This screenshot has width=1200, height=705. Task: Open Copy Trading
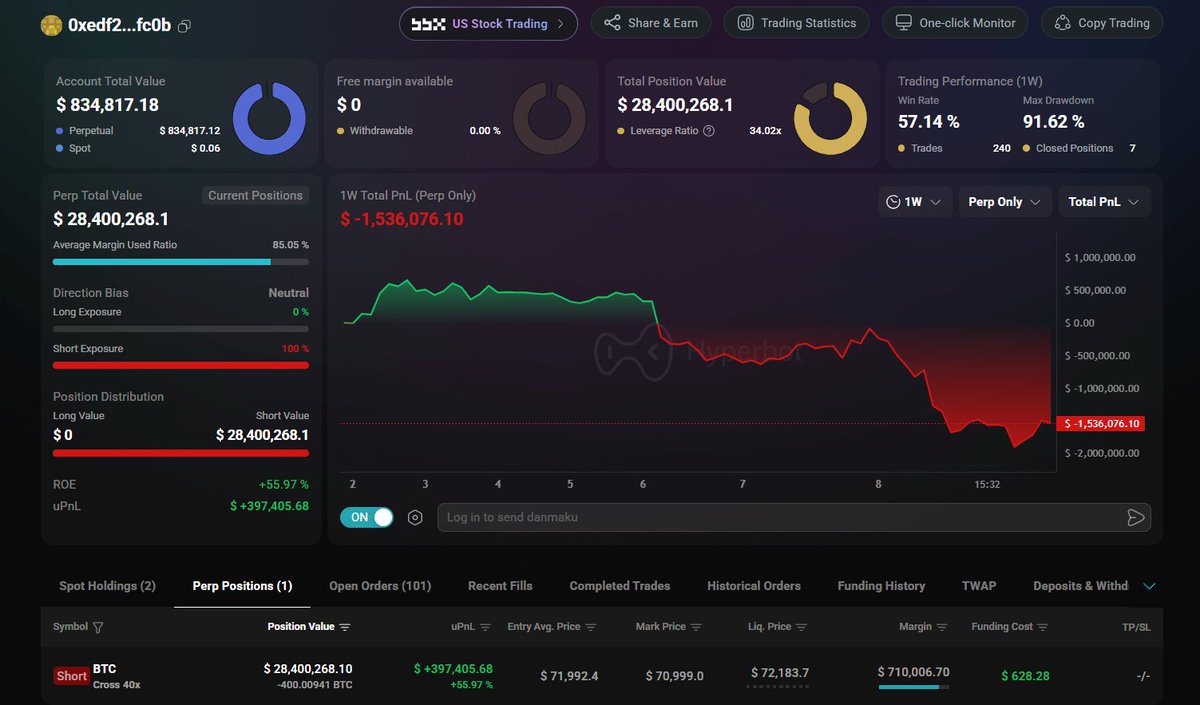[x=1102, y=23]
